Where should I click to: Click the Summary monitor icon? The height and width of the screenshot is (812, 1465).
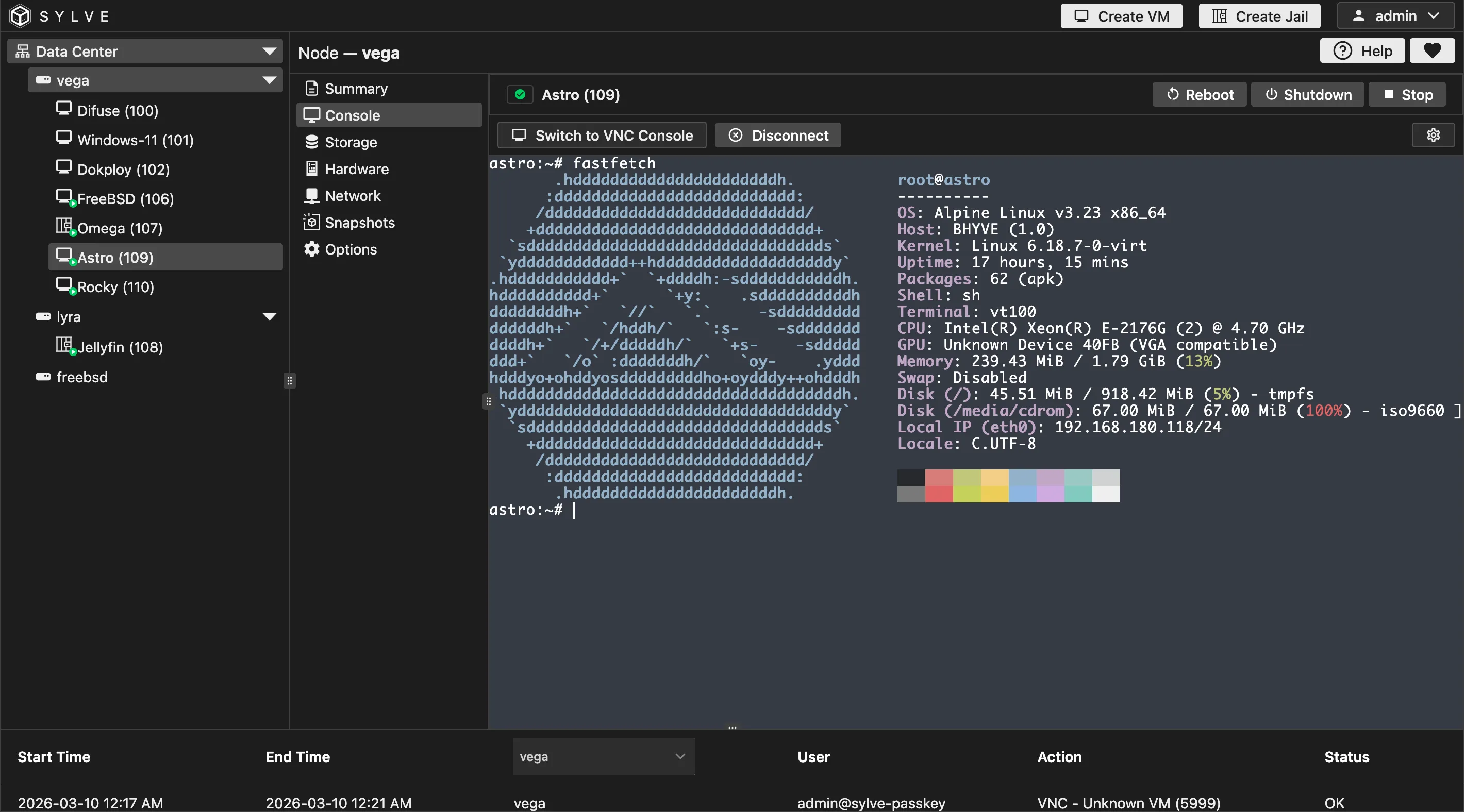click(312, 88)
